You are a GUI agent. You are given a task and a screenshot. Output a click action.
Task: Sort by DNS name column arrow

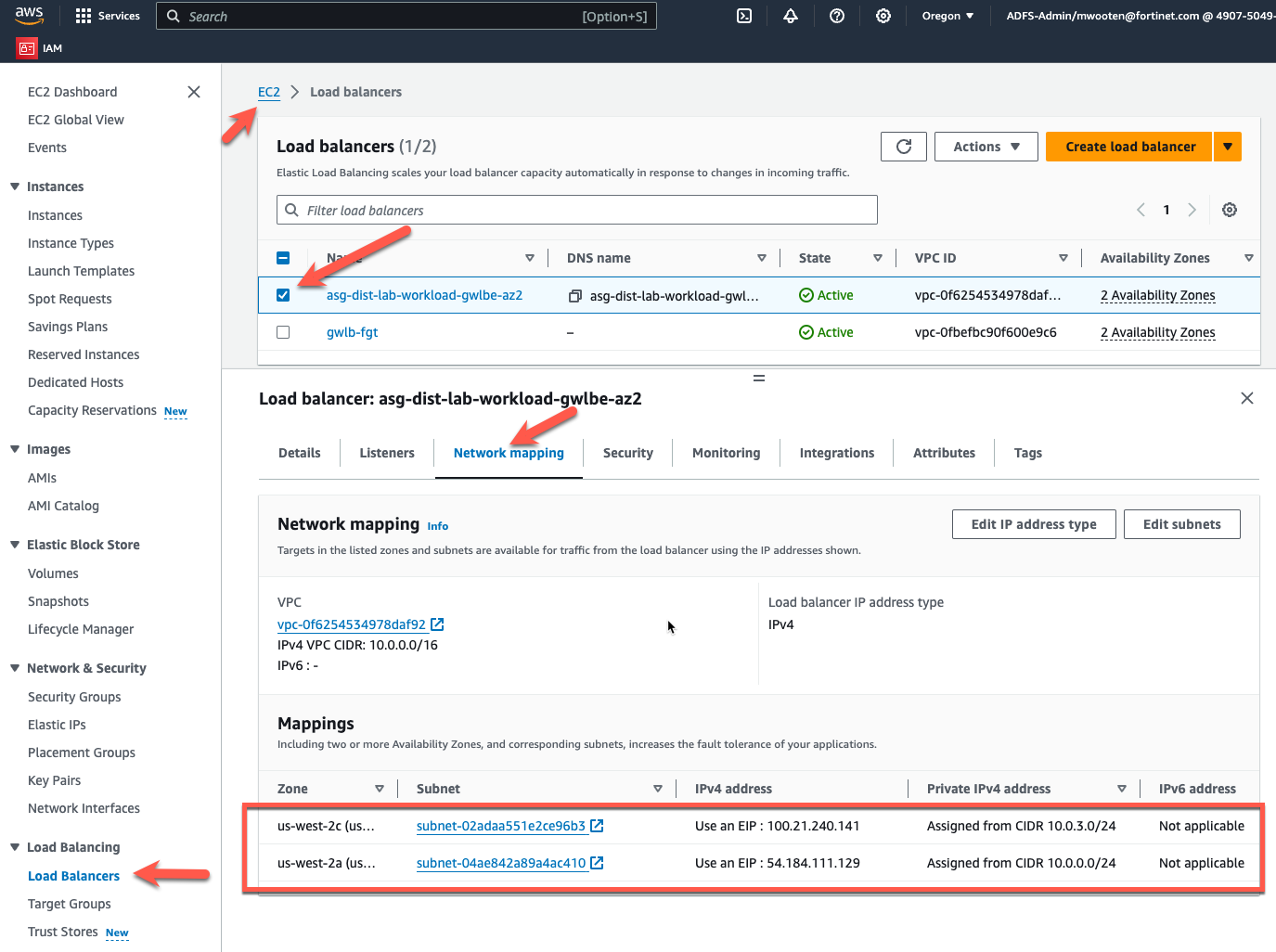click(x=762, y=258)
